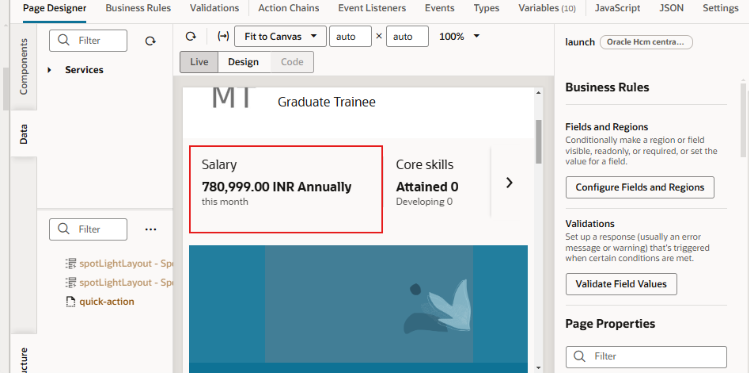Viewport: 749px width, 373px height.
Task: Click the fit-width arrows icon
Action: [x=223, y=36]
